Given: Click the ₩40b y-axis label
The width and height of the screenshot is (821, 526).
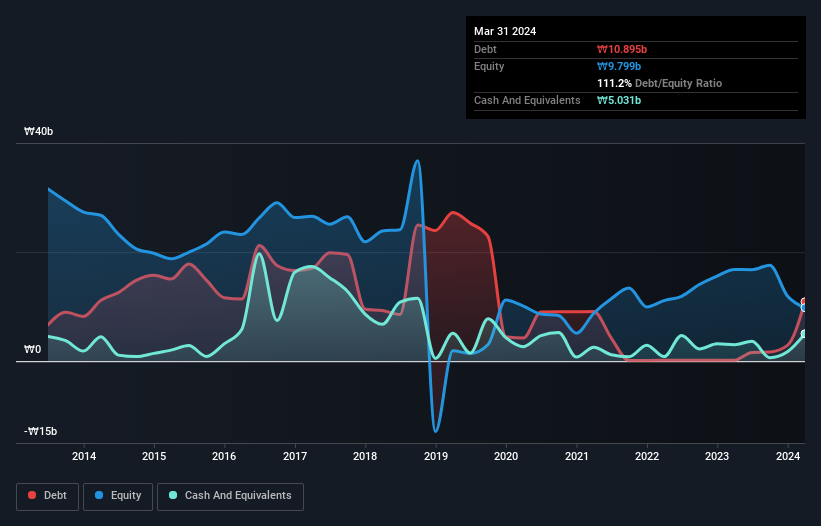Looking at the screenshot, I should click(x=38, y=131).
